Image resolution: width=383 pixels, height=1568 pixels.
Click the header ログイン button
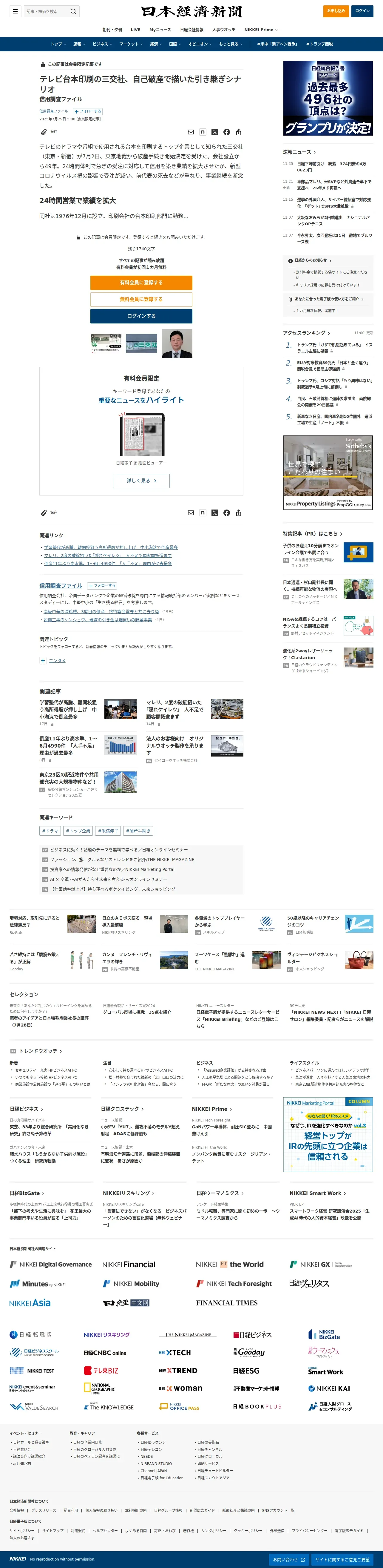[362, 10]
